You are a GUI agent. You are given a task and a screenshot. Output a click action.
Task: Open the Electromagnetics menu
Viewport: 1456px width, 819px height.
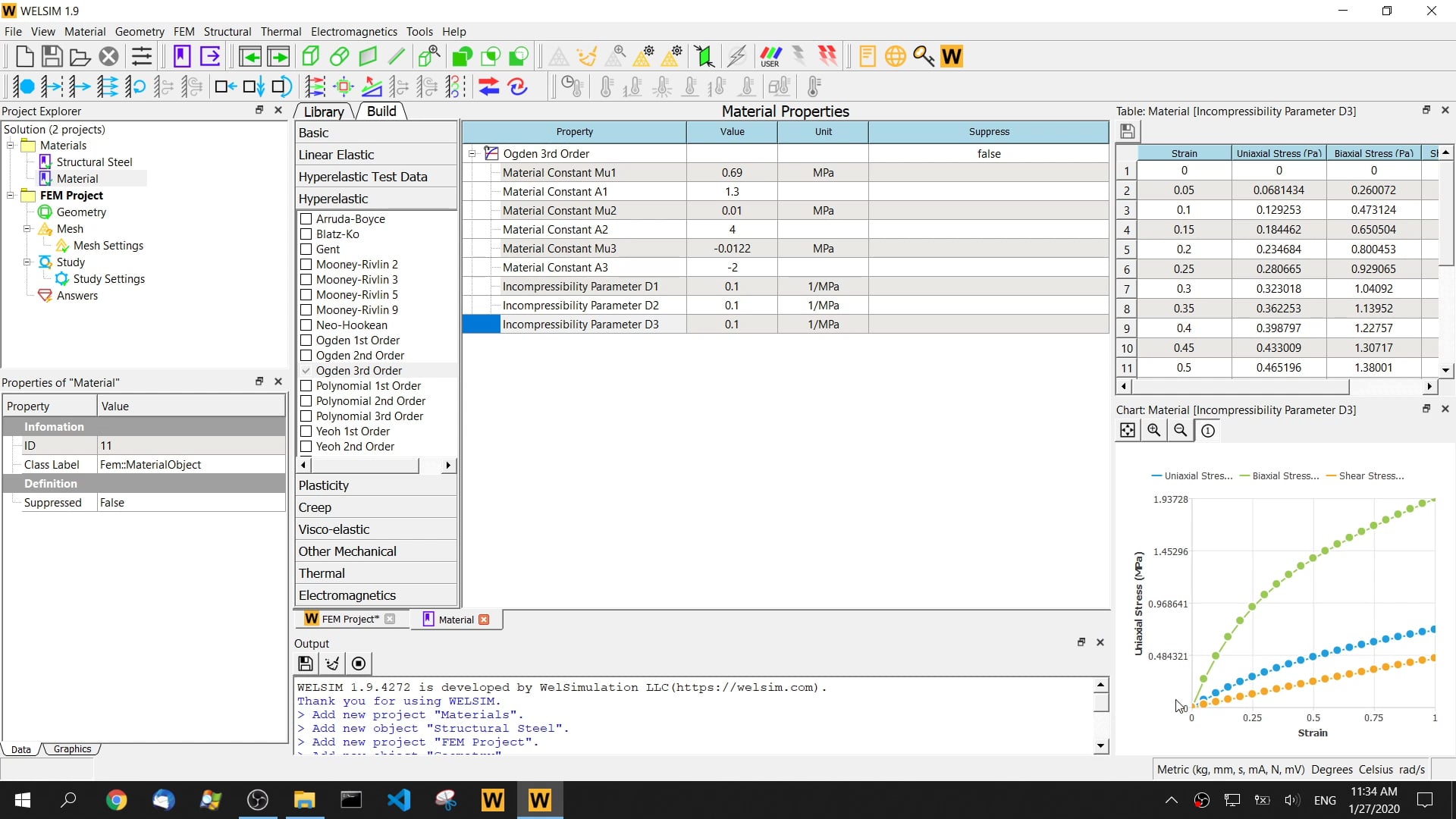tap(353, 31)
